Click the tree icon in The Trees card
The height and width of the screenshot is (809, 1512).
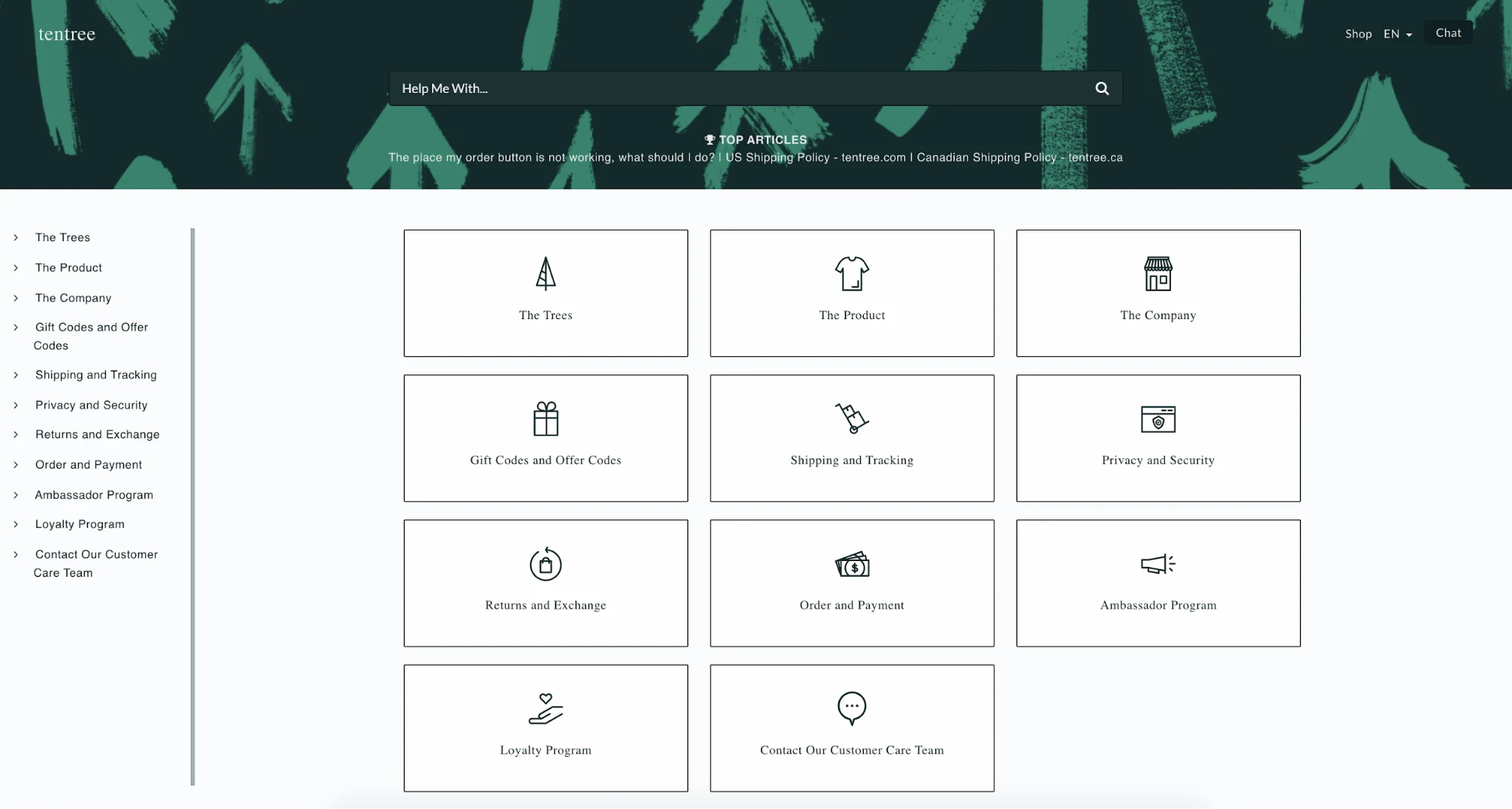click(545, 274)
